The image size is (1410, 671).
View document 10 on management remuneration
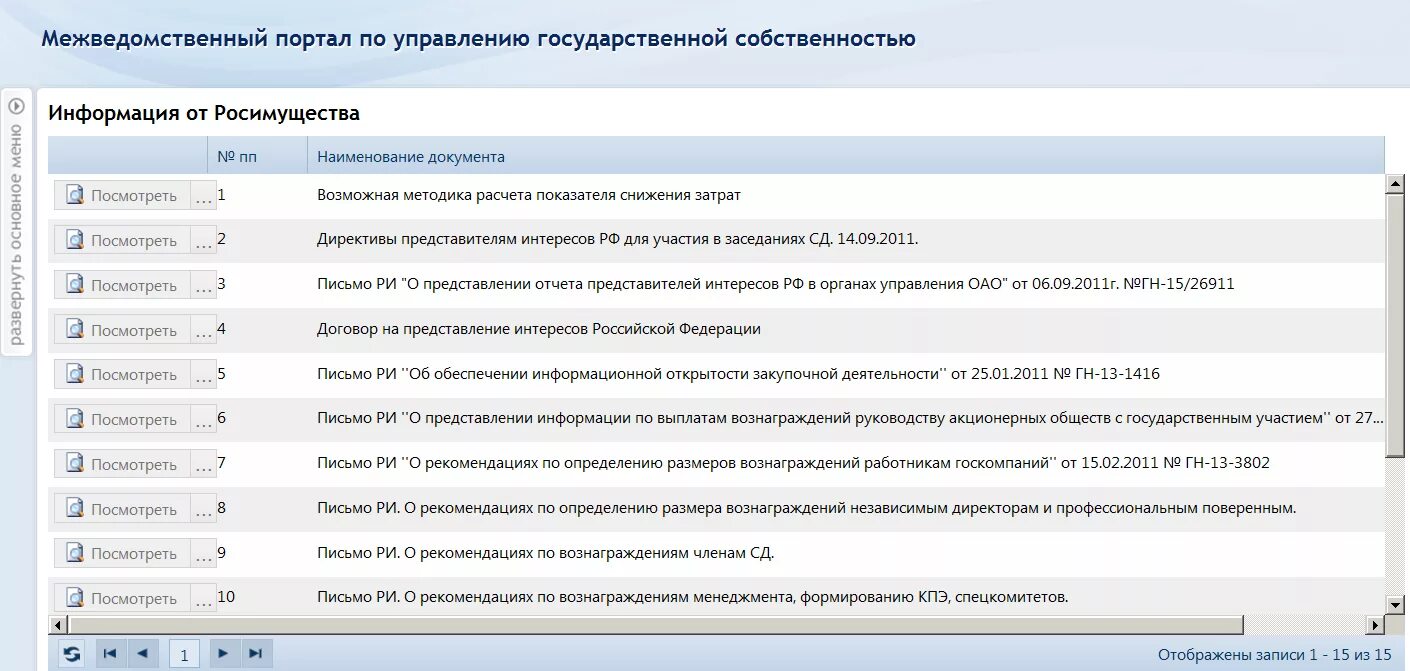tap(121, 599)
